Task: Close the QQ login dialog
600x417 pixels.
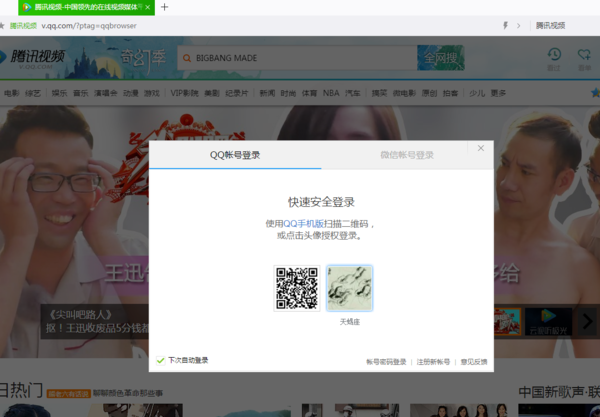Action: point(481,148)
